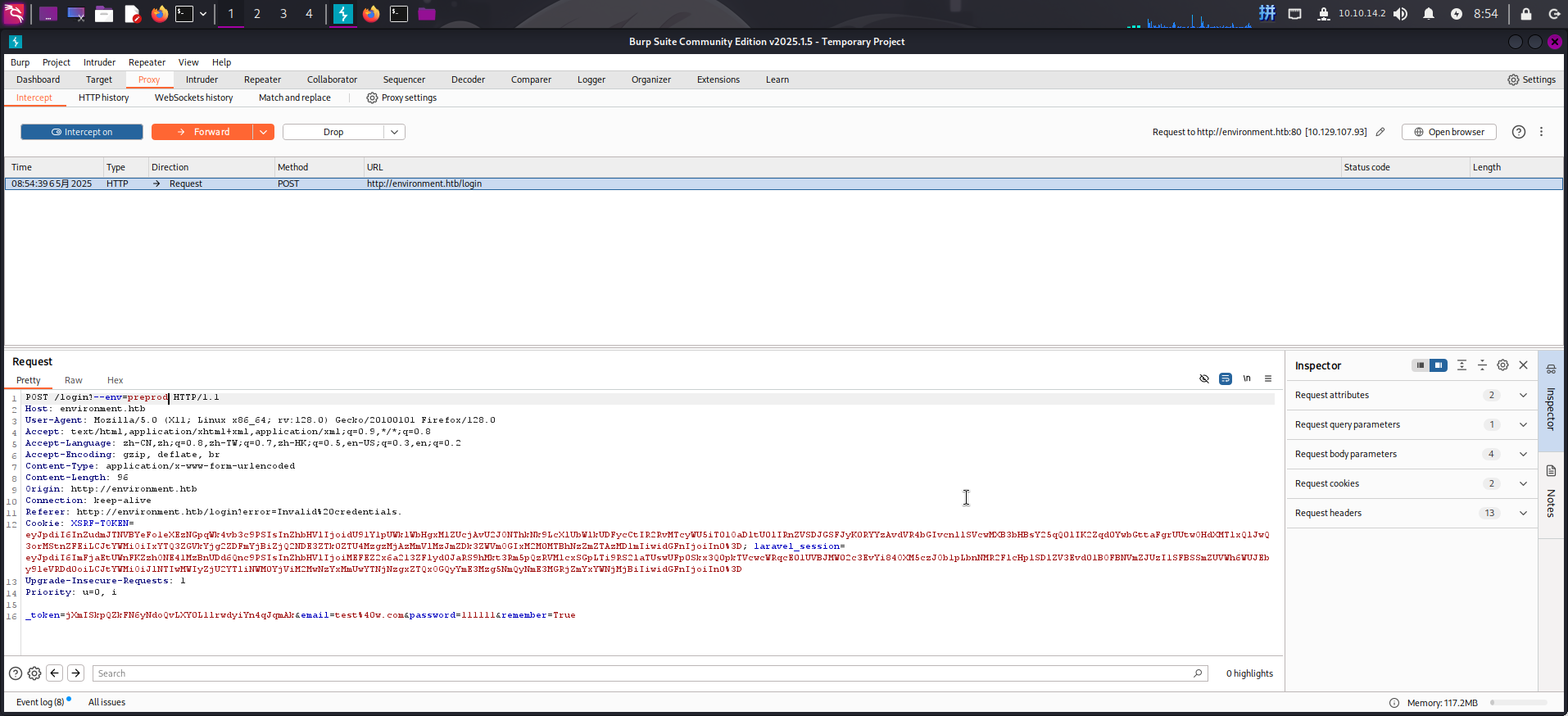This screenshot has width=1568, height=716.
Task: Open the notifications bell icon
Action: coord(1429,14)
